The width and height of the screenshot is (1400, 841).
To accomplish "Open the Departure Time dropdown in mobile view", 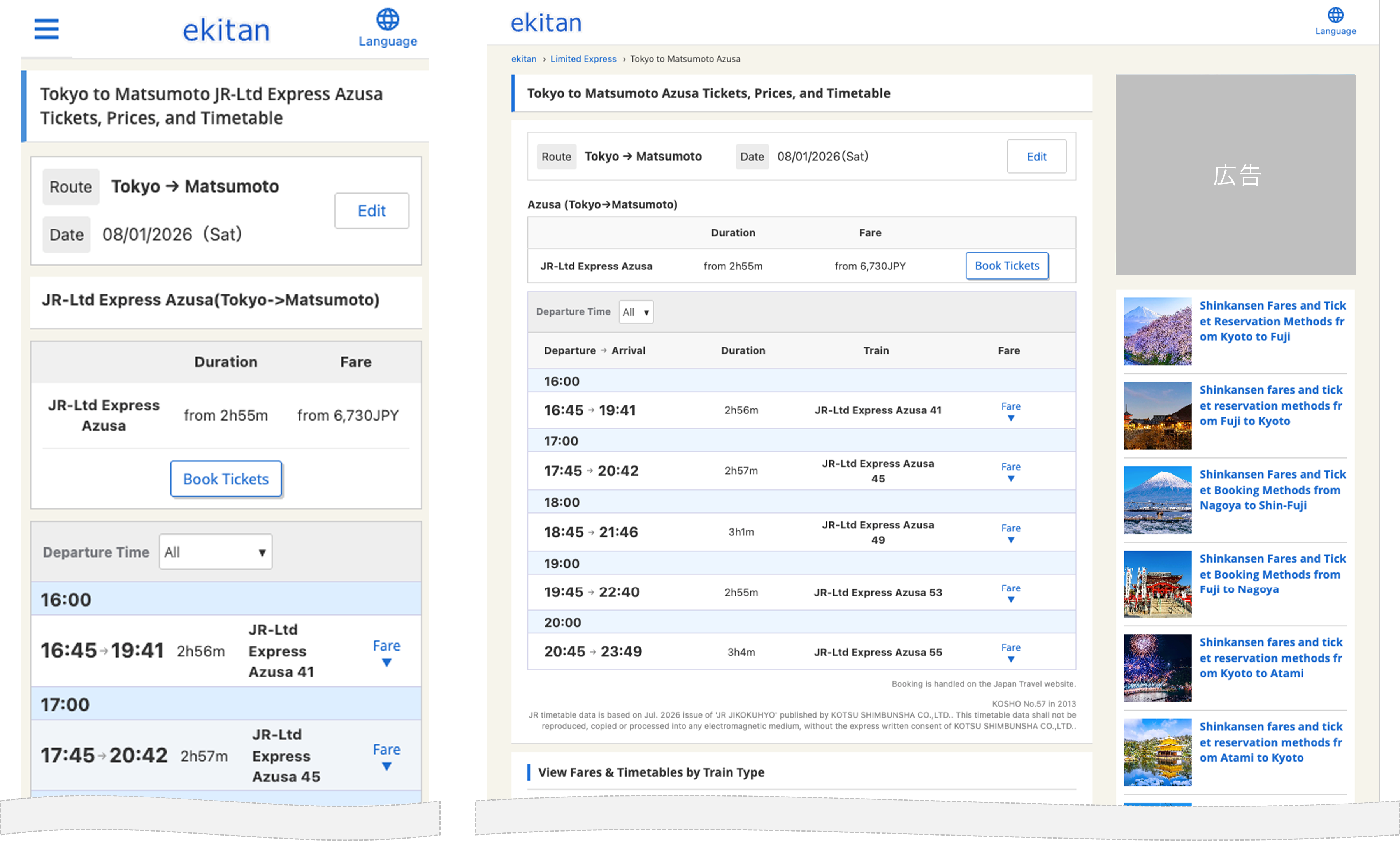I will [216, 551].
